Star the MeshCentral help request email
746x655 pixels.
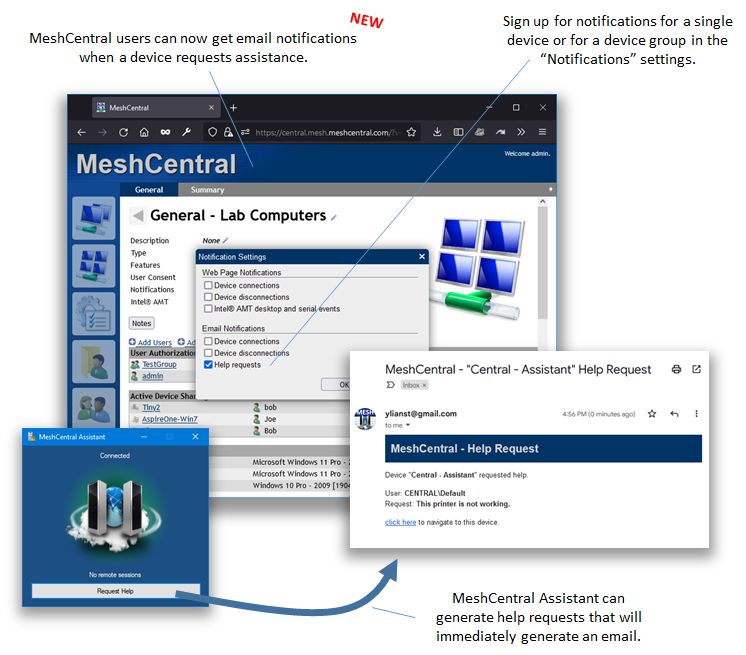point(652,413)
